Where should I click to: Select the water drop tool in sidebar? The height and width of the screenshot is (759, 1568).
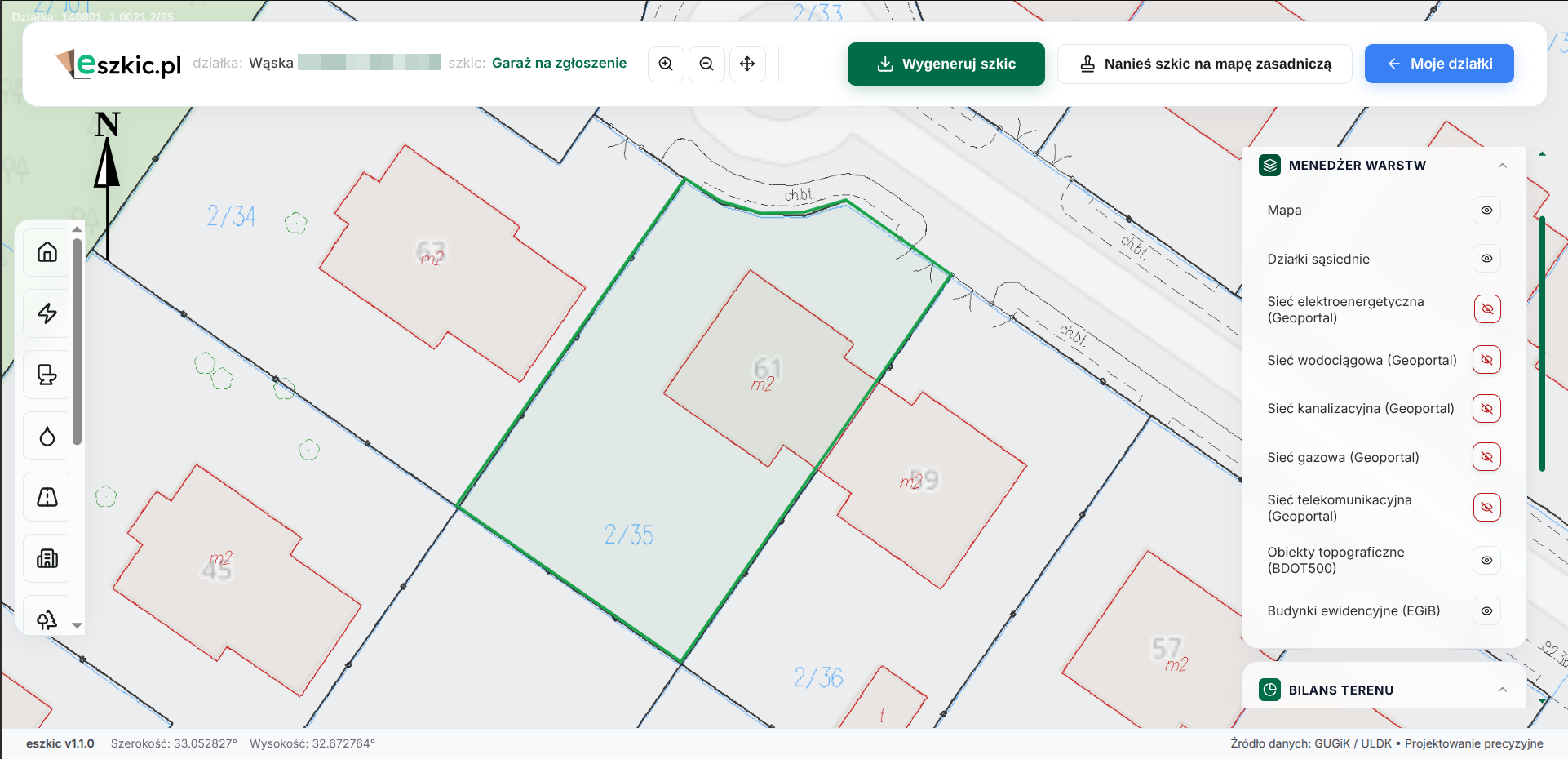[47, 436]
